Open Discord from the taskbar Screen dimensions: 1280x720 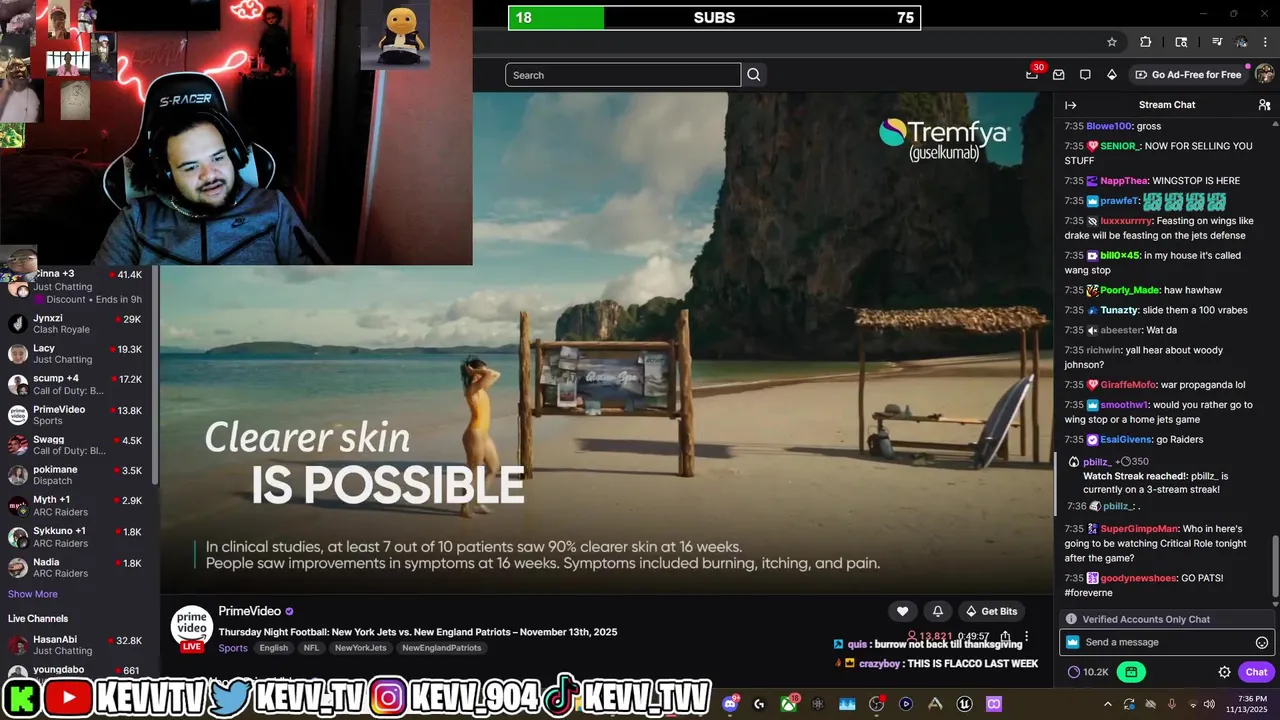pyautogui.click(x=730, y=704)
